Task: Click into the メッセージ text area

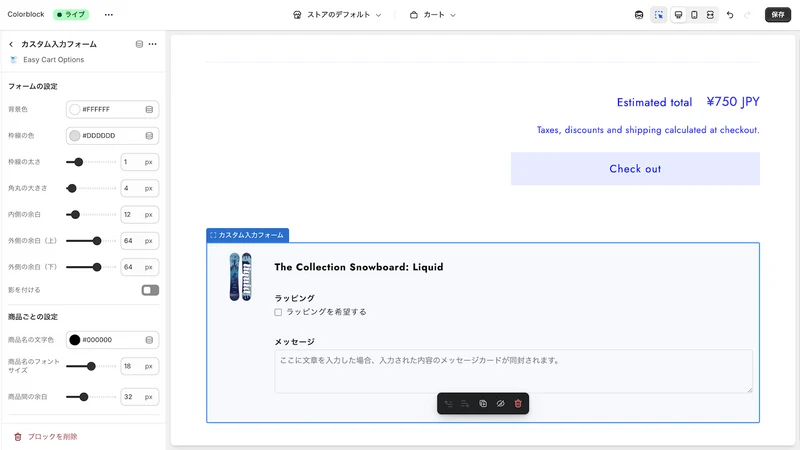Action: (513, 371)
